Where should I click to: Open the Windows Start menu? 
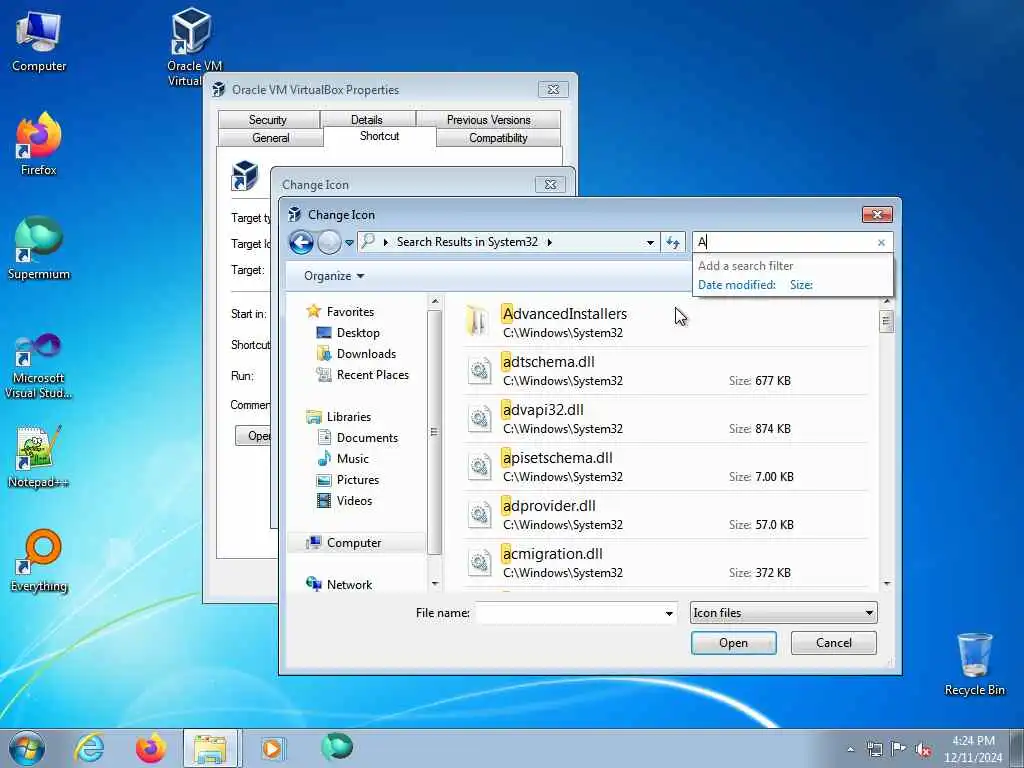[x=27, y=748]
